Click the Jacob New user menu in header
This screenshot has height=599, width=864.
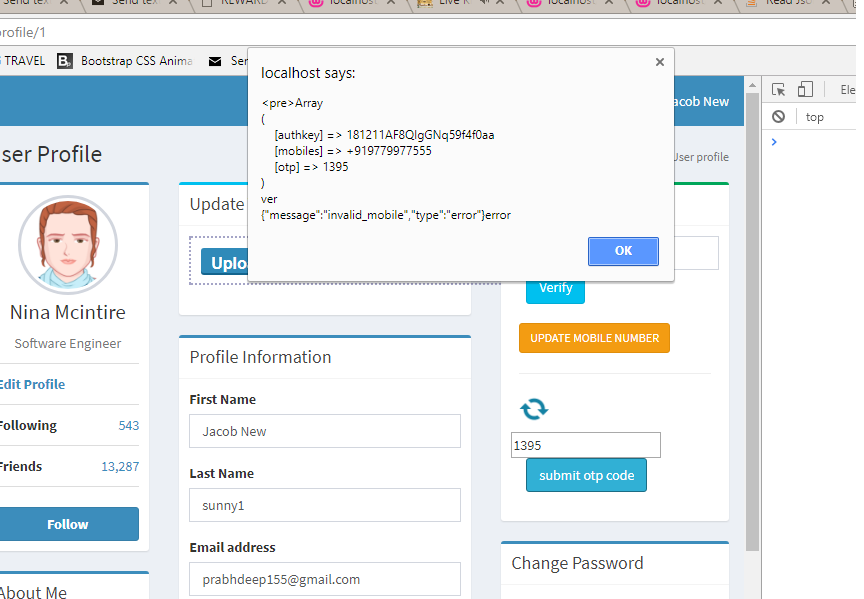coord(701,102)
